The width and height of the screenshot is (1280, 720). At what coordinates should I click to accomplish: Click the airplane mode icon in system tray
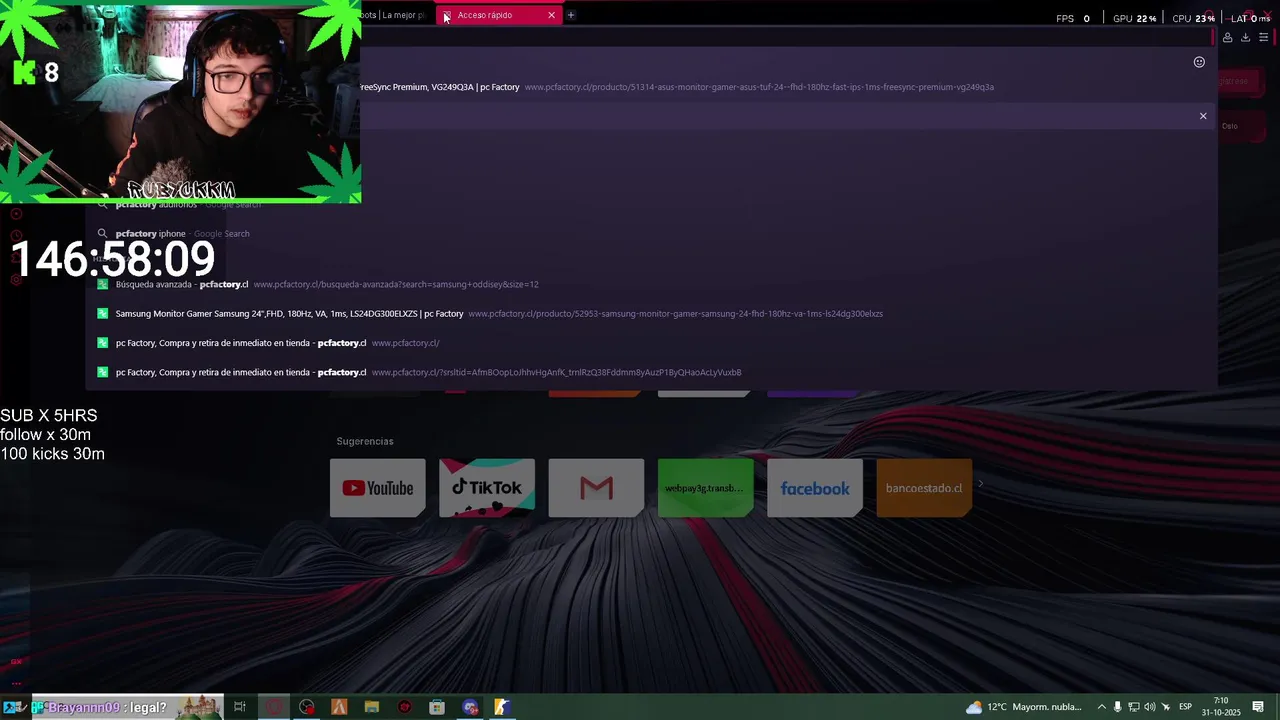tap(1165, 707)
